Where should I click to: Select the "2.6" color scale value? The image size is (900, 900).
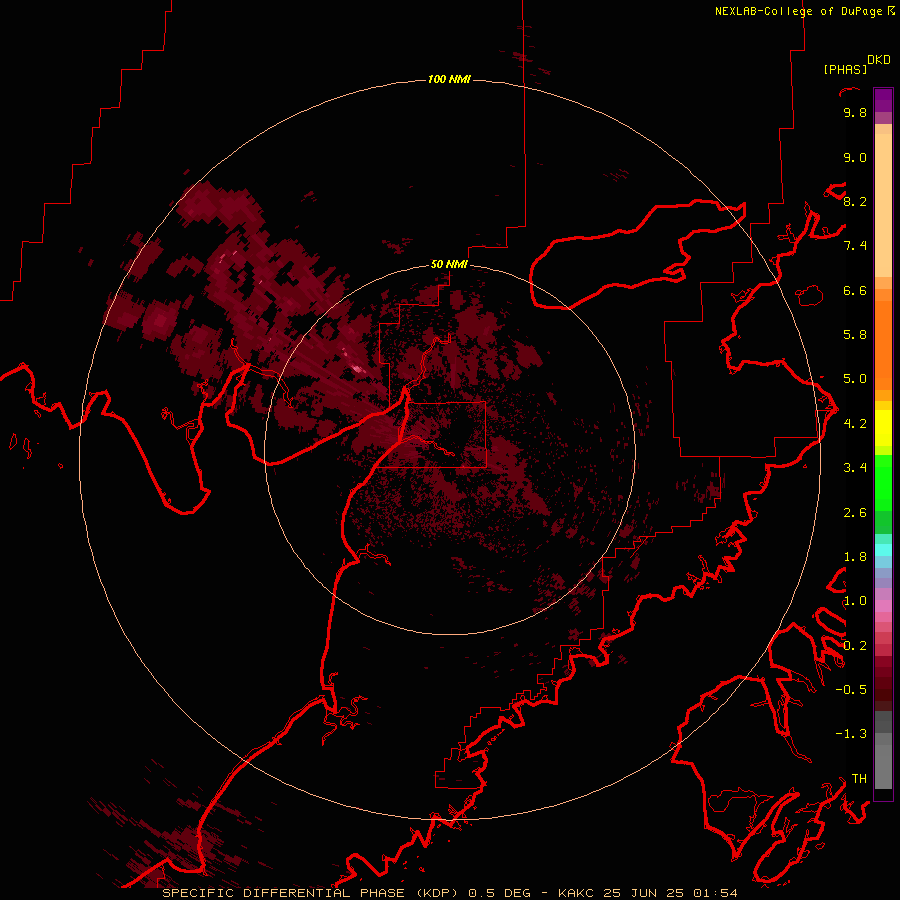pos(855,513)
